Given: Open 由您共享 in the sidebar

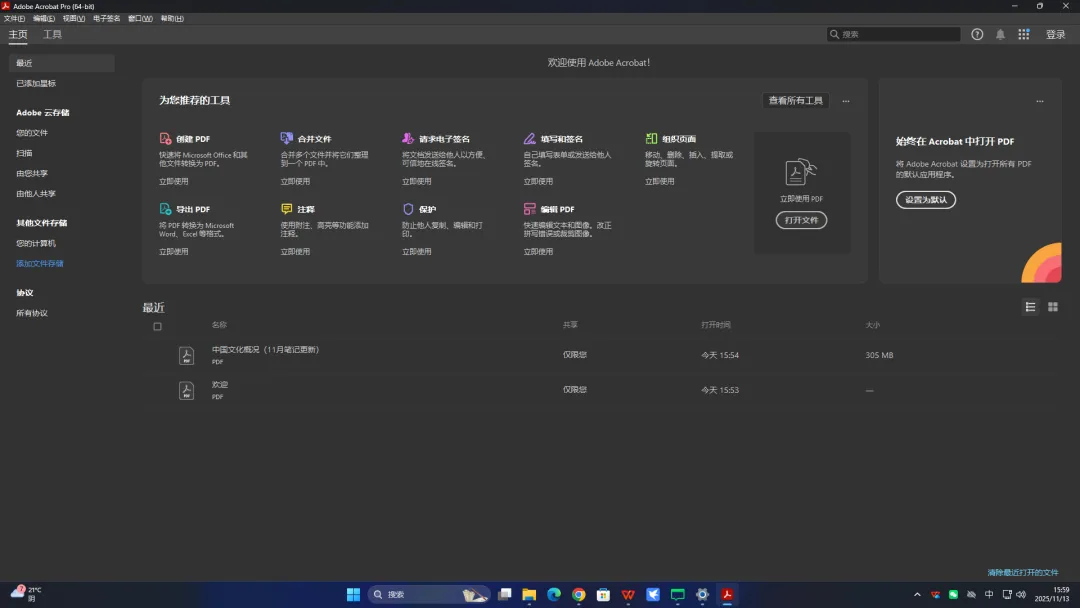Looking at the screenshot, I should [x=32, y=174].
